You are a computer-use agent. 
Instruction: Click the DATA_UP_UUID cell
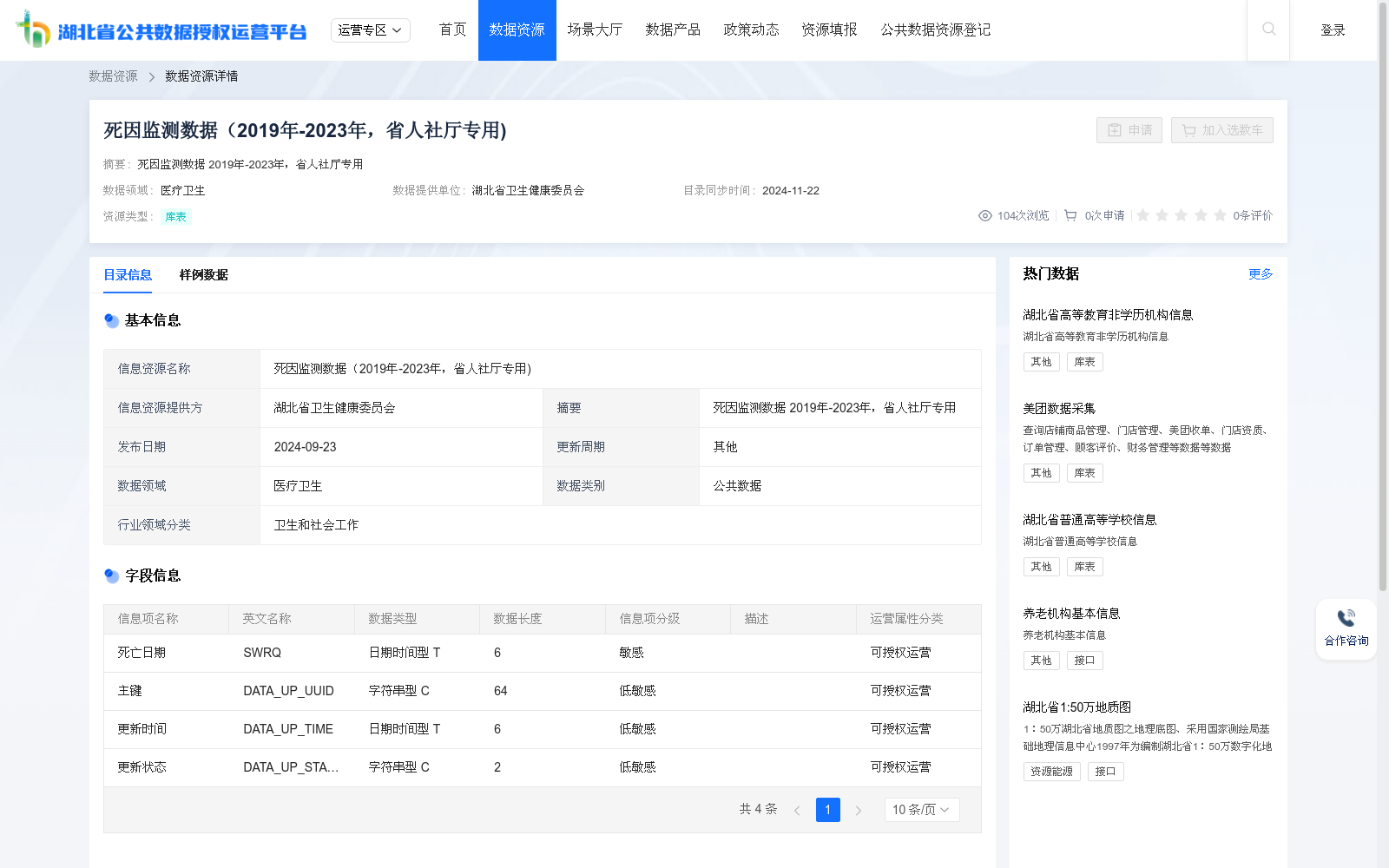click(288, 691)
